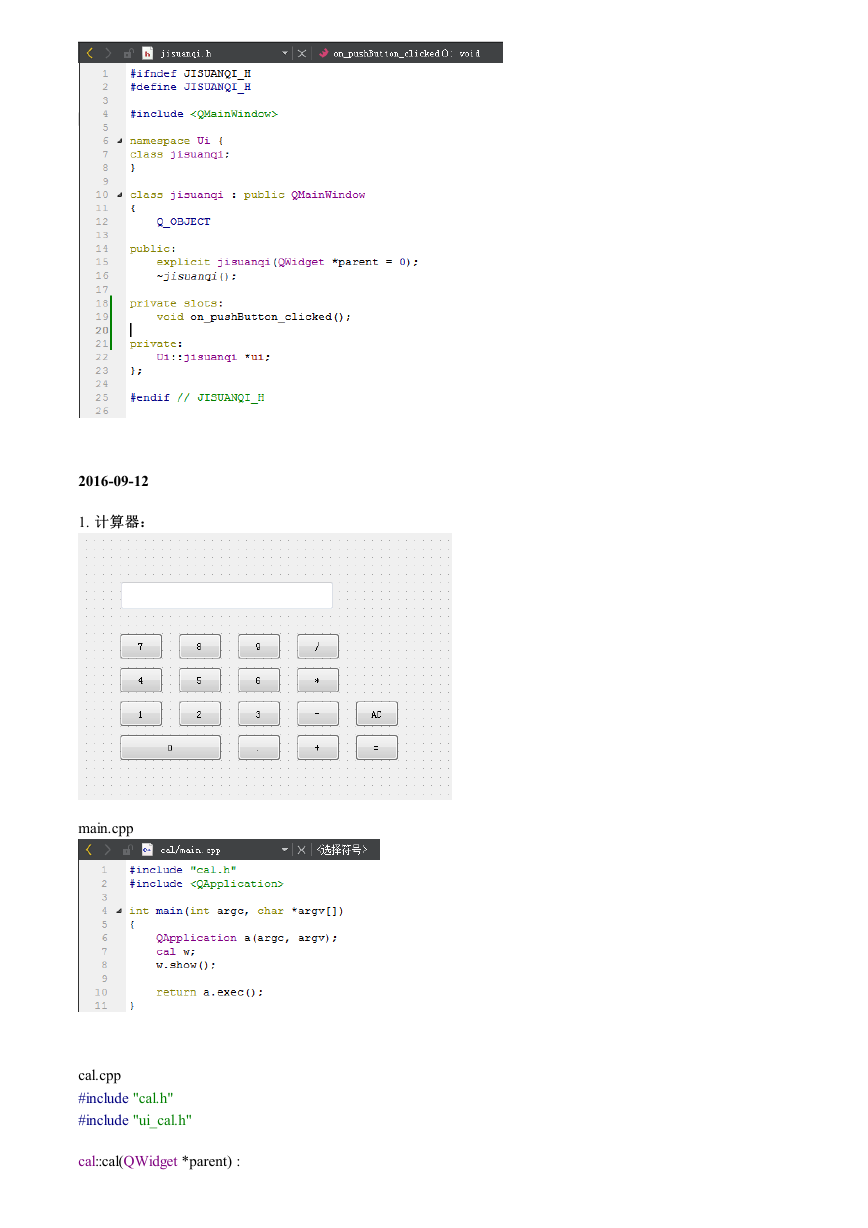This screenshot has height=1228, width=868.
Task: Close the jisuanqi.h document
Action: (x=302, y=53)
